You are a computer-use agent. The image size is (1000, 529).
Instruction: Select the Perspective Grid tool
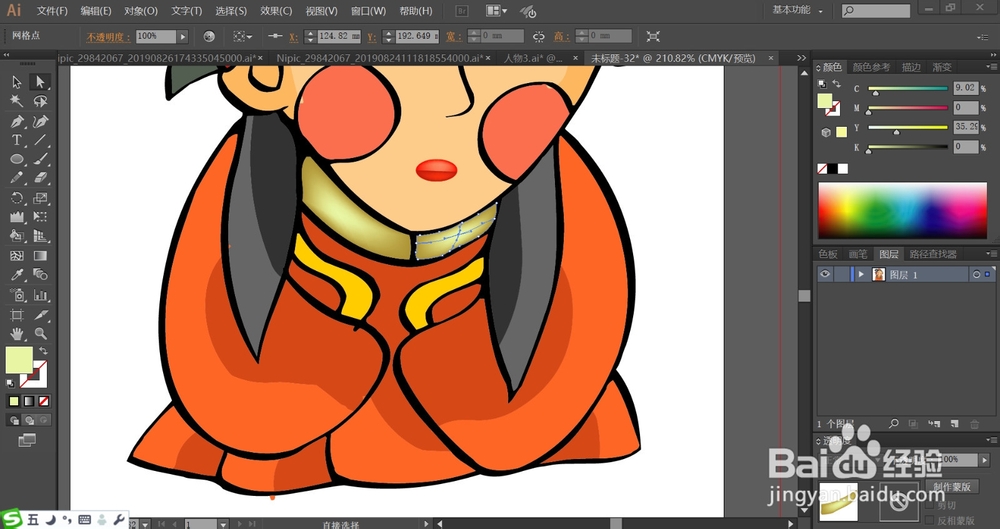coord(40,236)
